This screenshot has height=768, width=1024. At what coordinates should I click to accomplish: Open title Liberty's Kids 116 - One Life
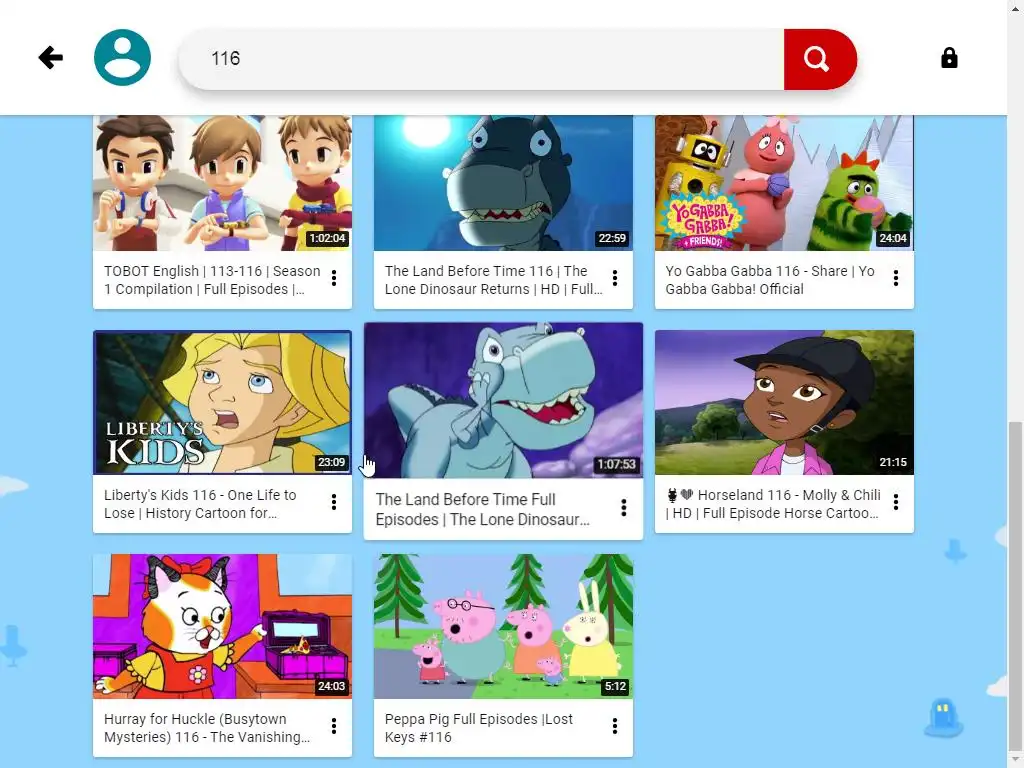tap(200, 504)
